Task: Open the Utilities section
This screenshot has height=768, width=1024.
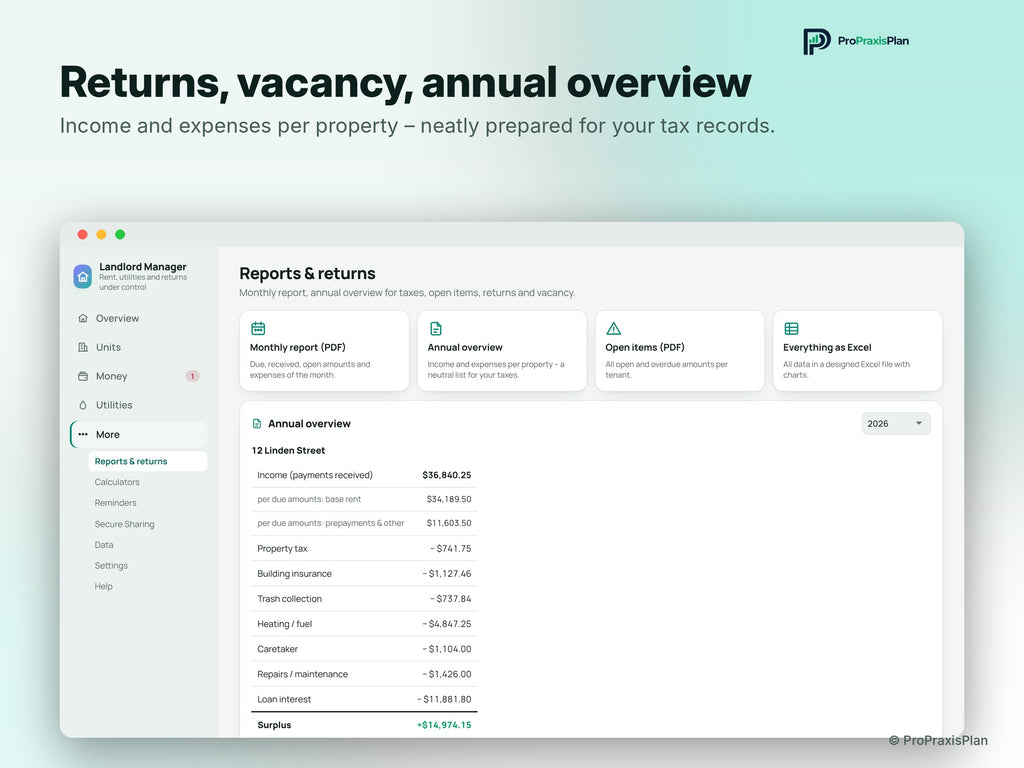Action: [138, 405]
